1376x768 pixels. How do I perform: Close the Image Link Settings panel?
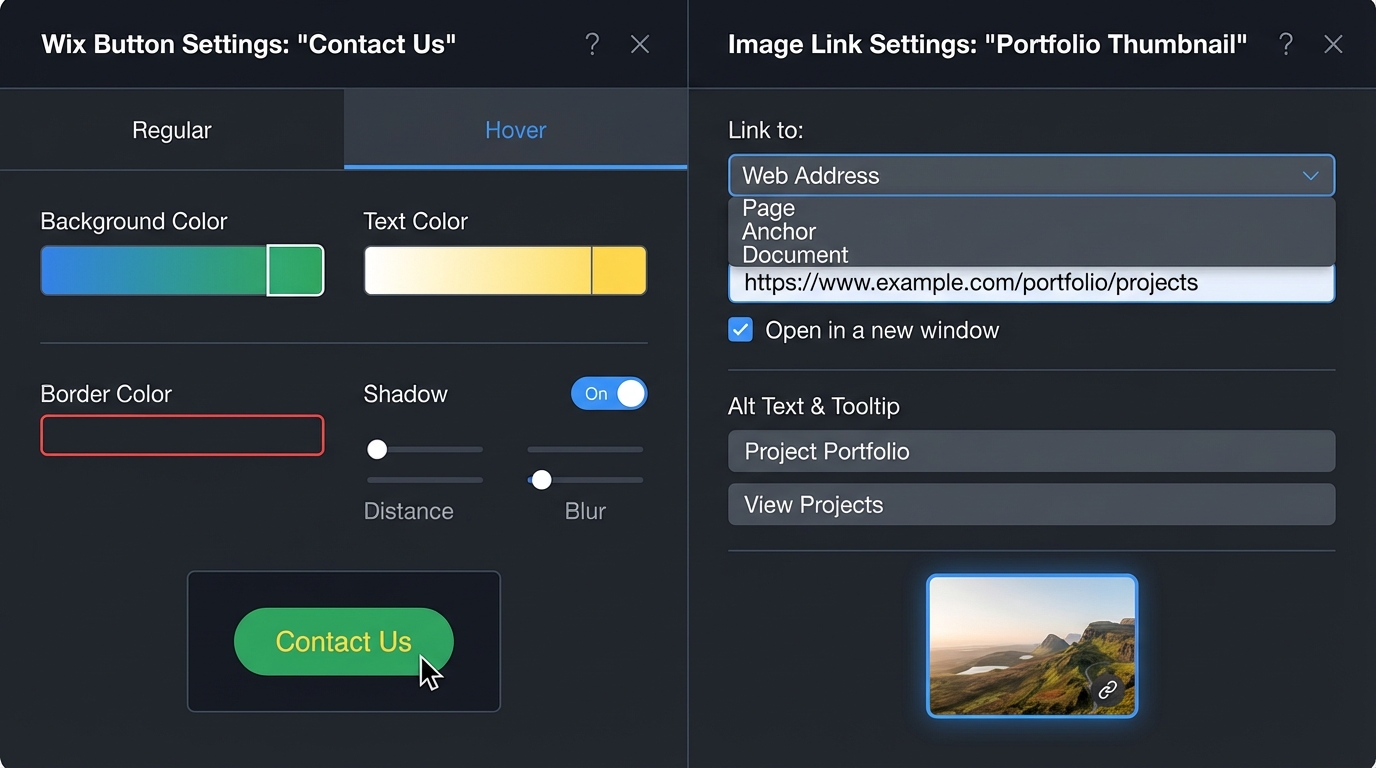click(x=1334, y=44)
